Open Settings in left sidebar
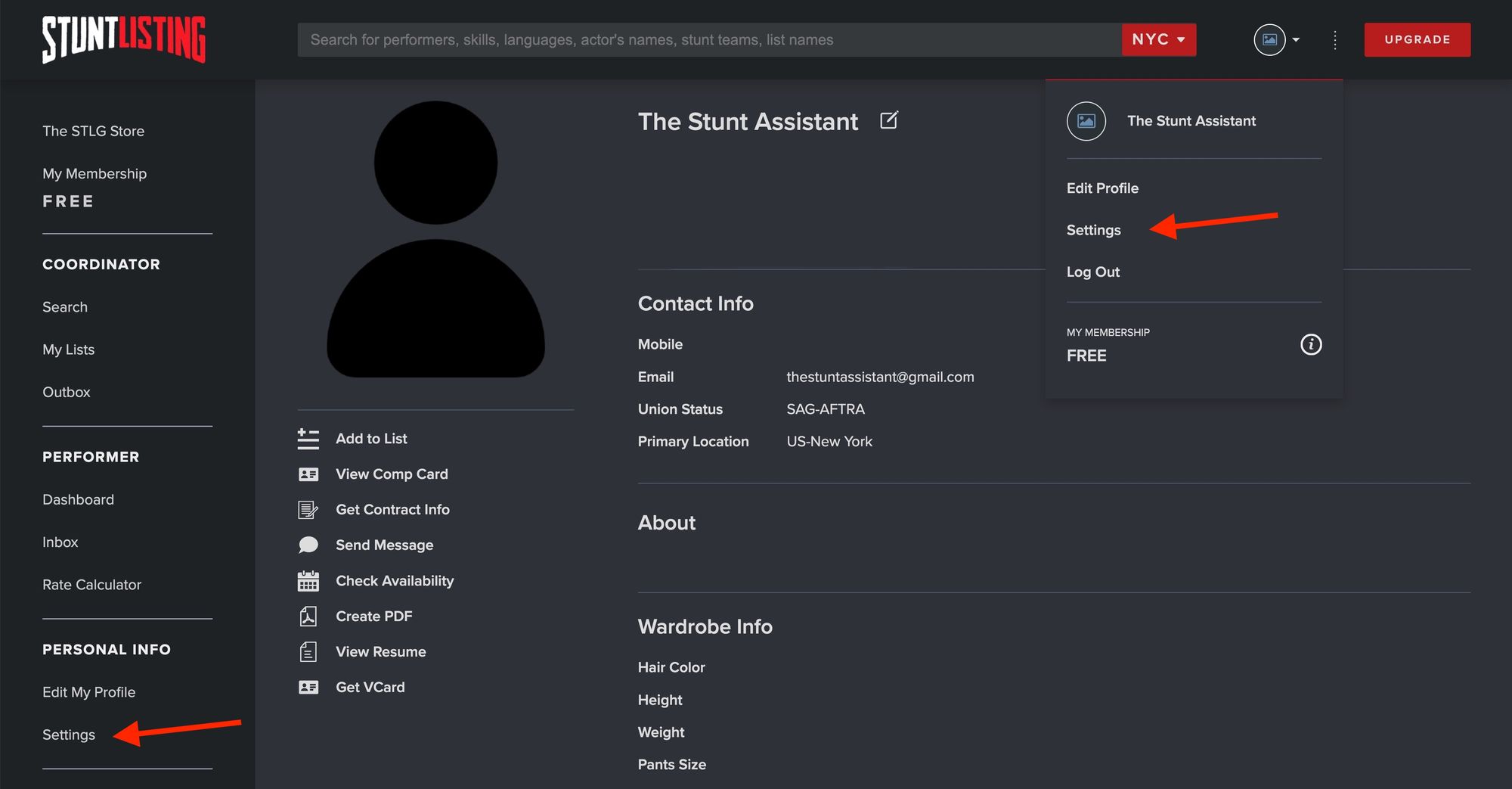The image size is (1512, 789). pos(69,735)
